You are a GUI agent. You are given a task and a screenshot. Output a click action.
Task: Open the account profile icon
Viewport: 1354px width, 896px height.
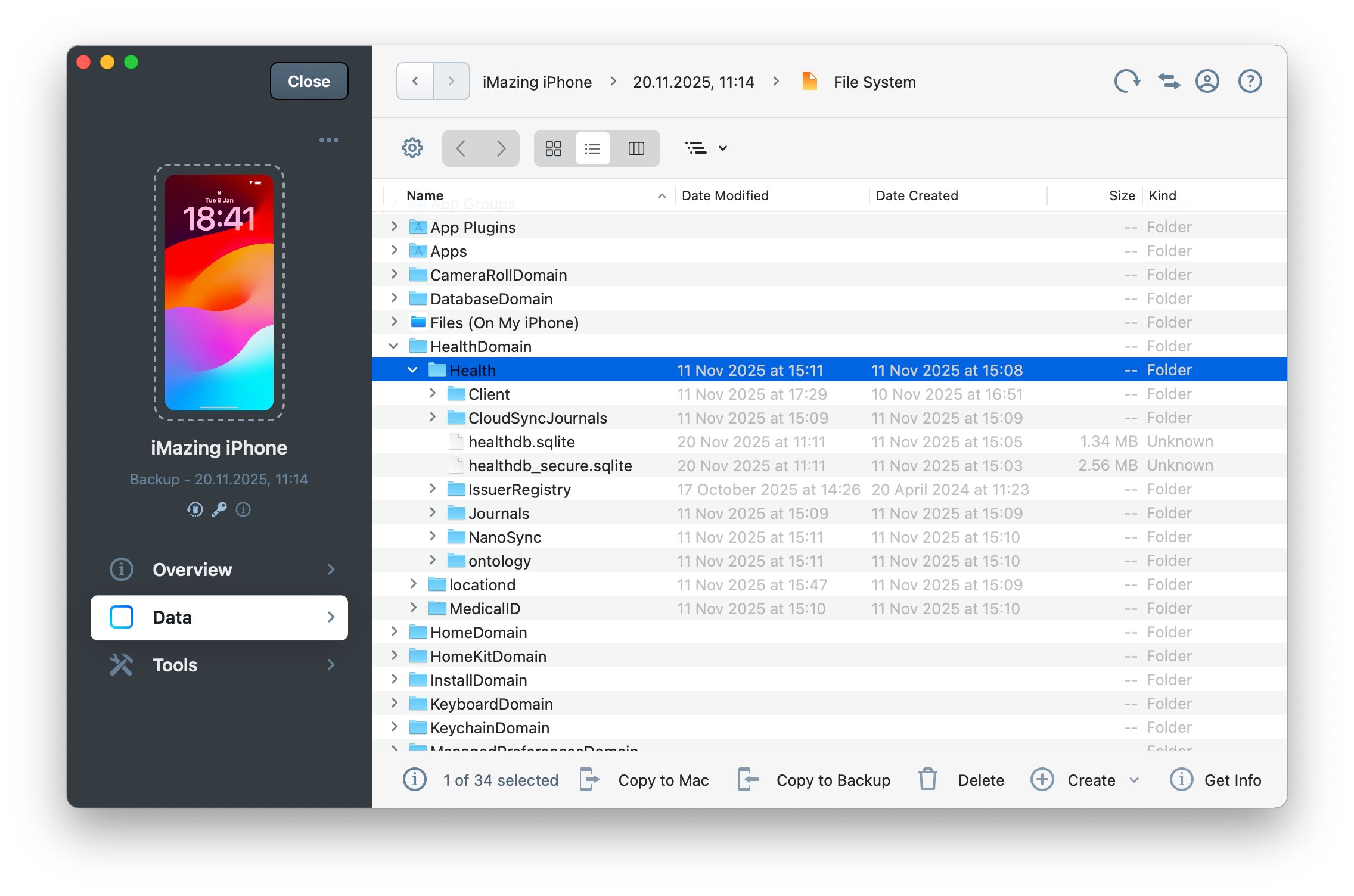click(x=1207, y=81)
